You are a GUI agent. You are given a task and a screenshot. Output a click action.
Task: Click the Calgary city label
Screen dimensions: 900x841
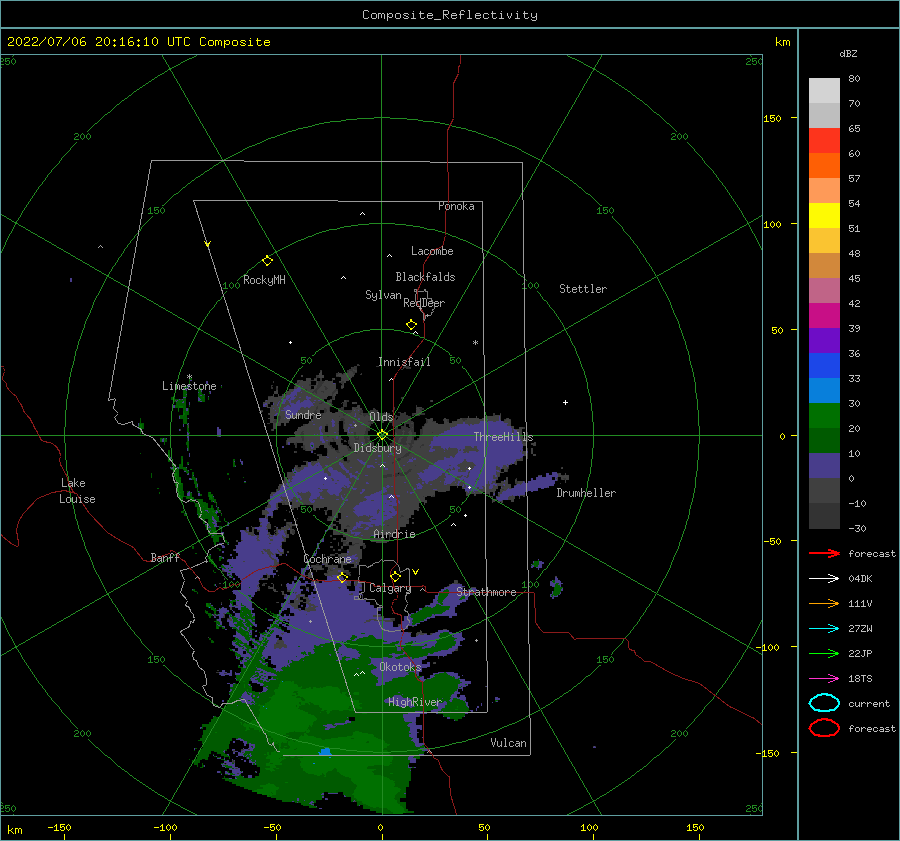390,588
